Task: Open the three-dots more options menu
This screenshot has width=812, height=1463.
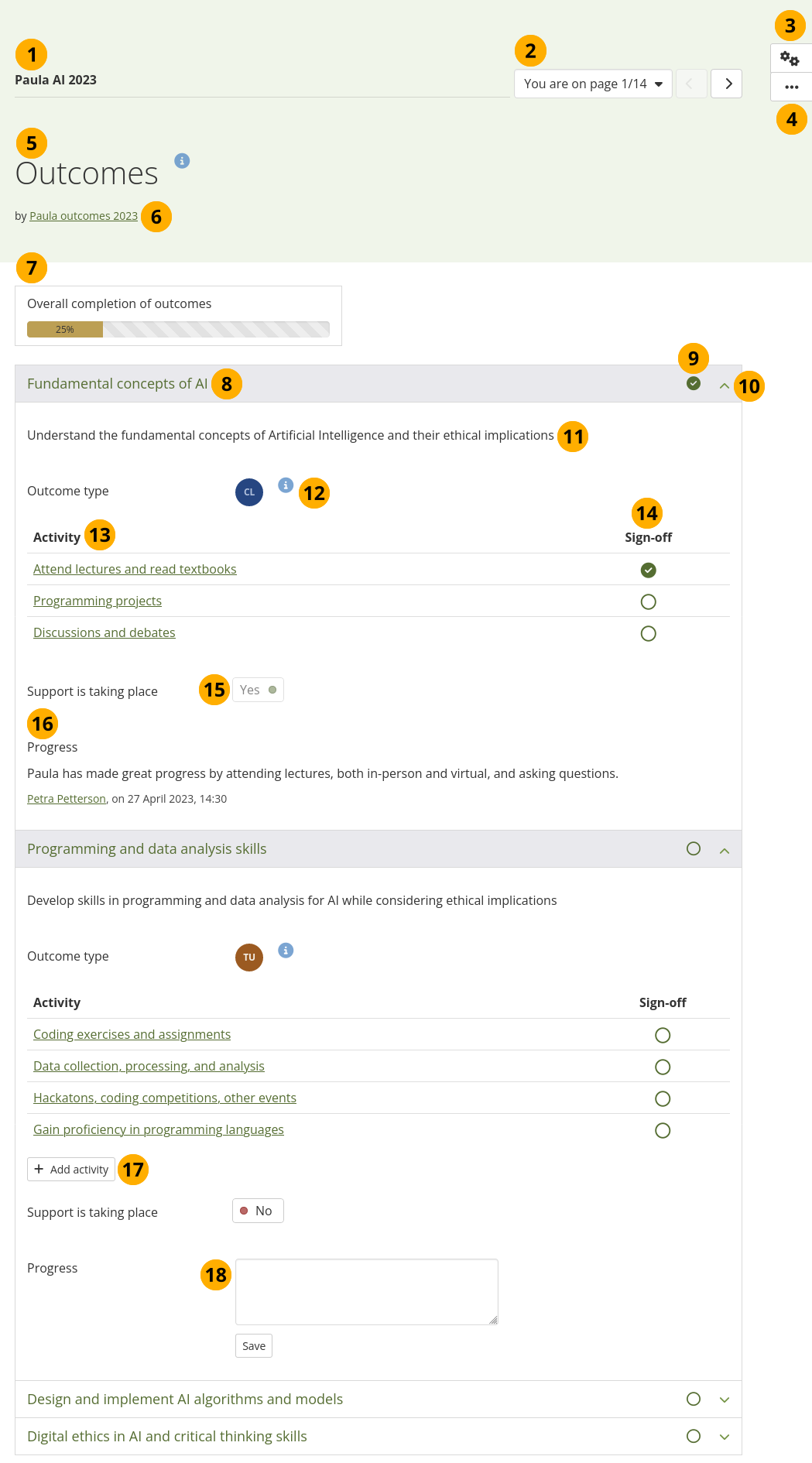Action: [x=791, y=87]
